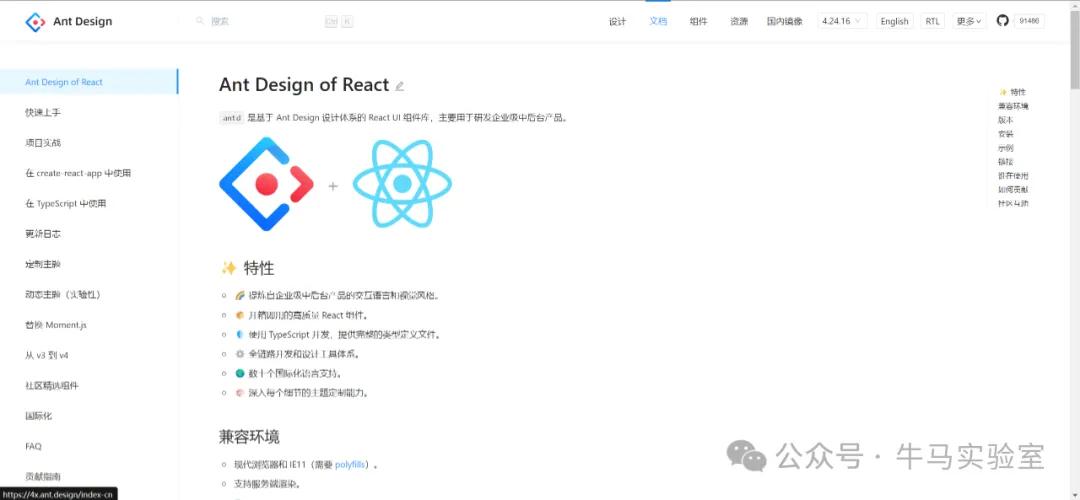The image size is (1080, 500).
Task: Jump to 如何贡献 in the anchor list
Action: pyautogui.click(x=1013, y=189)
